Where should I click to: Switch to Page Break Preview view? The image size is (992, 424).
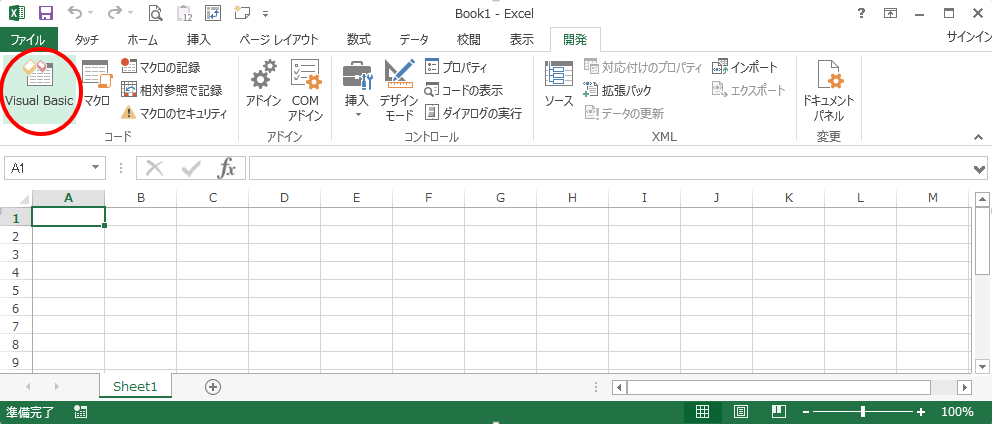pyautogui.click(x=778, y=412)
